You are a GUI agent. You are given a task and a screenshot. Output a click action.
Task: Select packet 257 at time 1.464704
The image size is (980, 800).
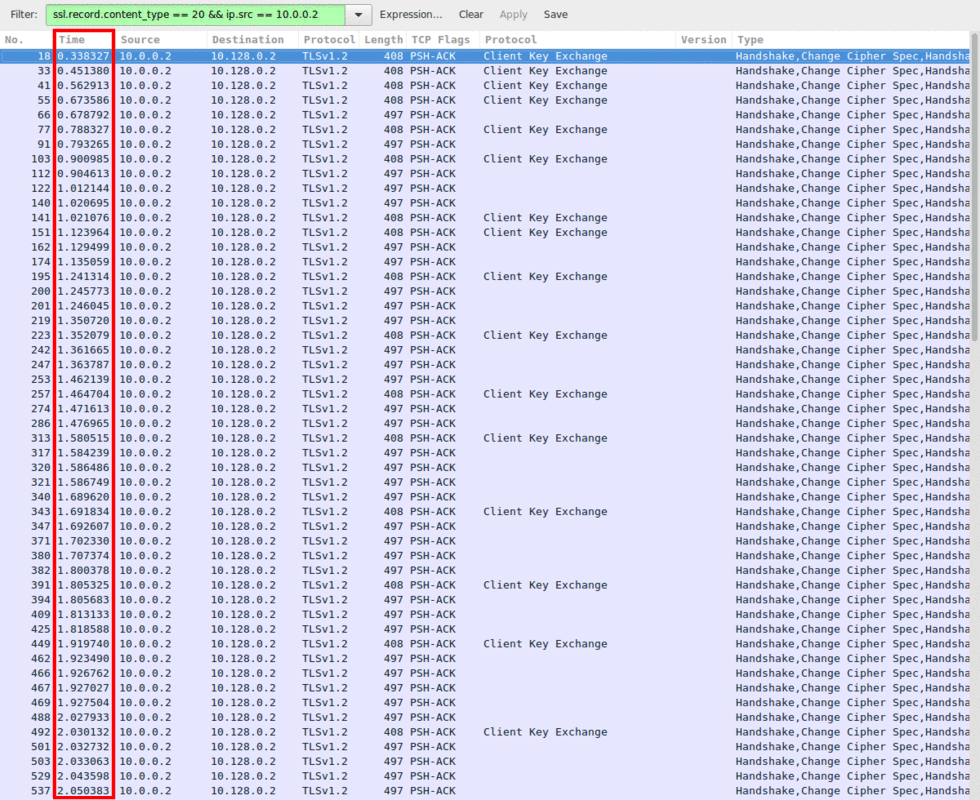click(x=485, y=394)
